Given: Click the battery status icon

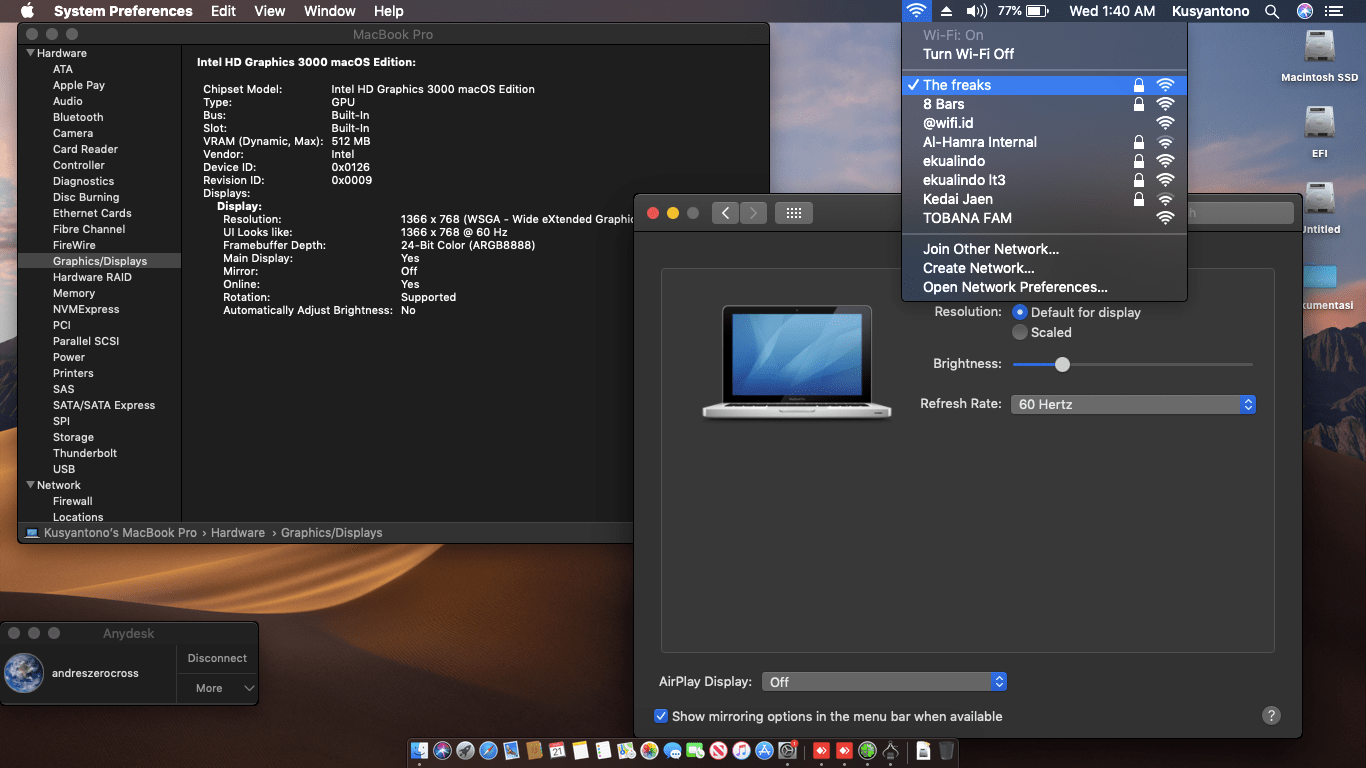Looking at the screenshot, I should point(1037,11).
